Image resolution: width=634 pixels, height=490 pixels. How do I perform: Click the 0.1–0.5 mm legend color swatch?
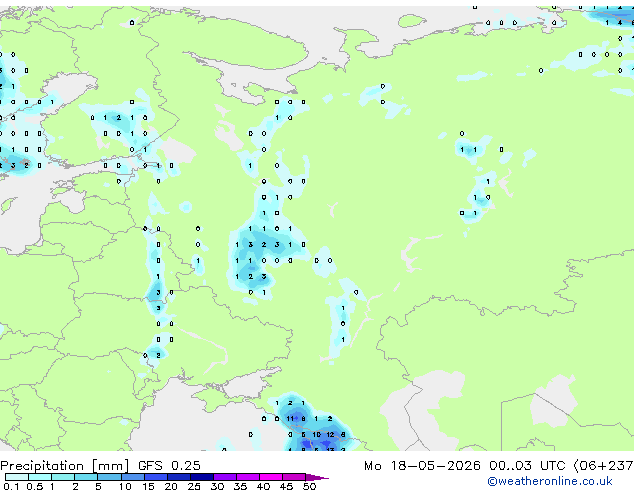(17, 477)
